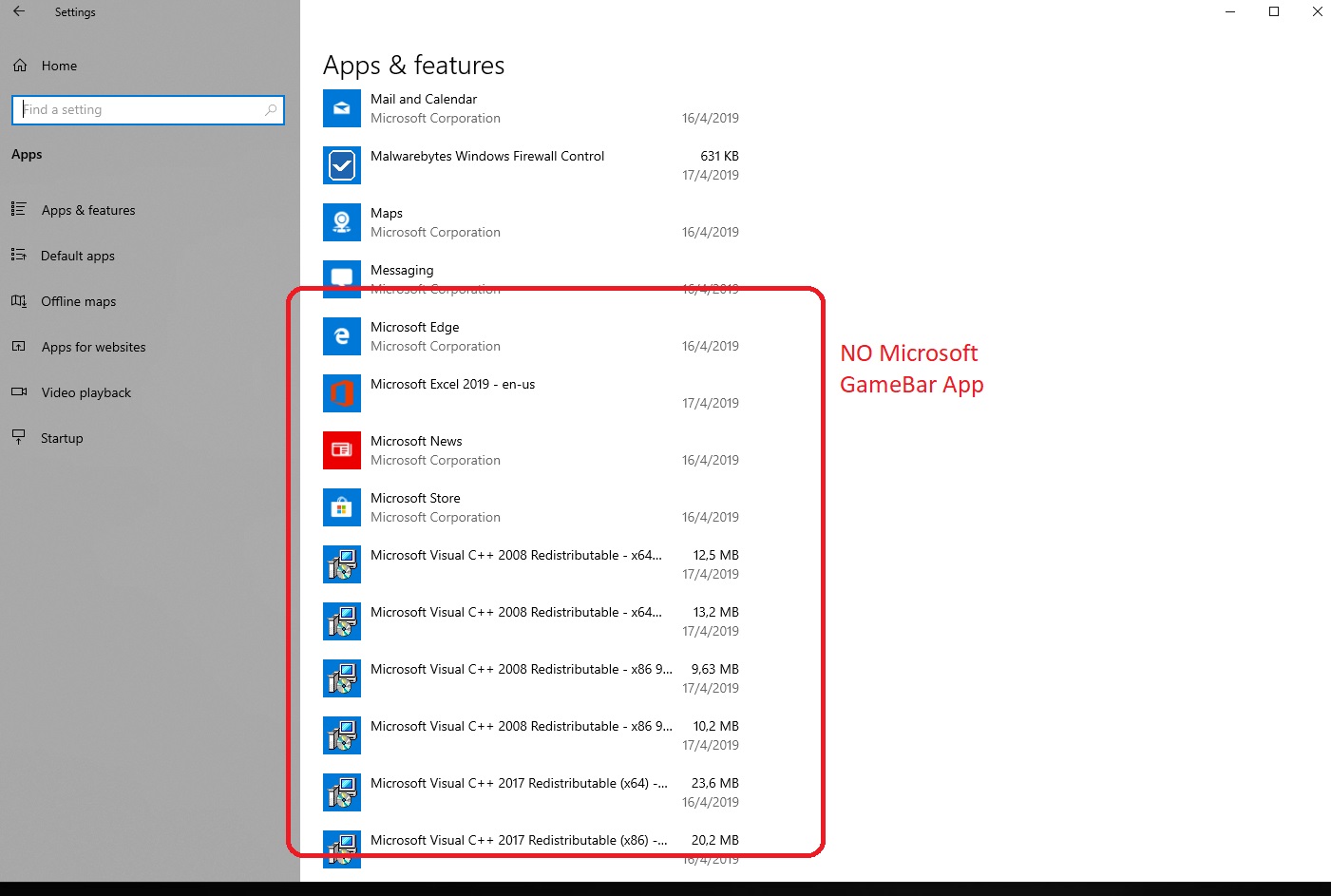Select Microsoft Excel 2019 - en-us entry
This screenshot has height=896, width=1331.
pos(531,393)
